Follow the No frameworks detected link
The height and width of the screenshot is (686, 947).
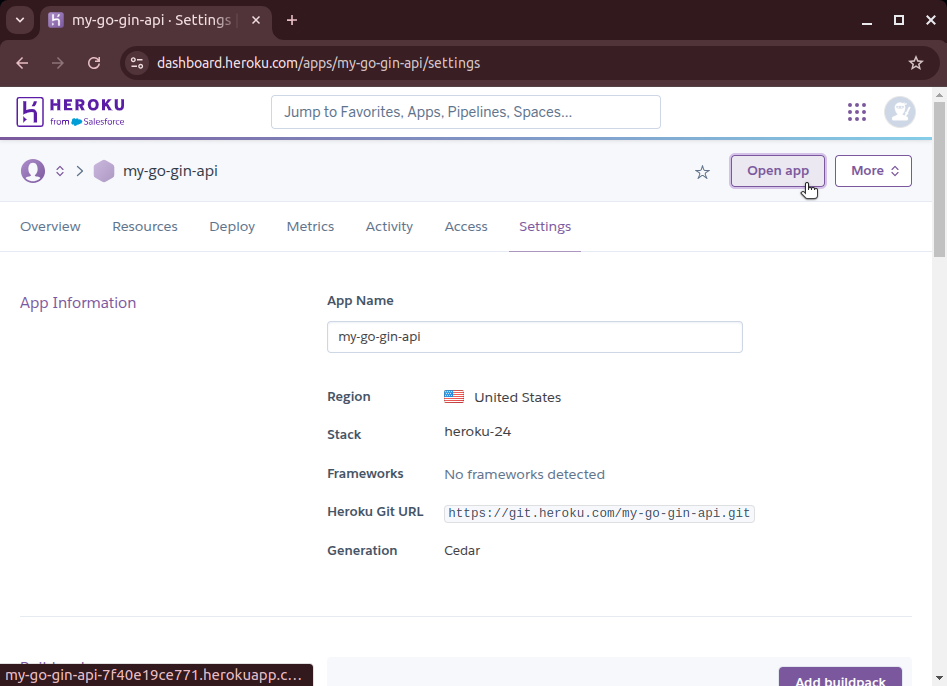pos(524,474)
